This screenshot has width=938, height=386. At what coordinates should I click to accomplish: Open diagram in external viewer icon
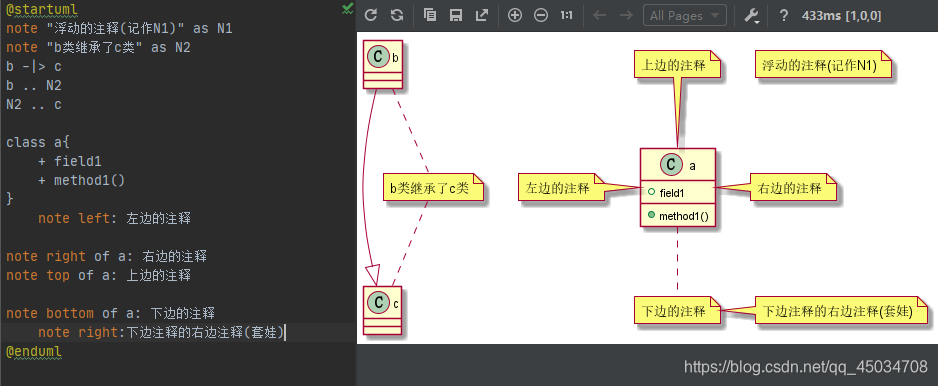coord(482,15)
